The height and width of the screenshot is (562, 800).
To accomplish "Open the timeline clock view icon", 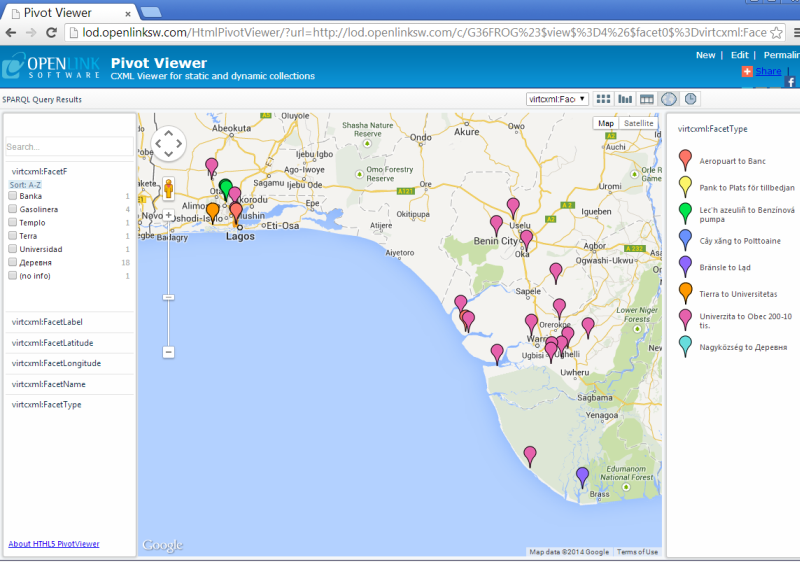I will (x=690, y=99).
